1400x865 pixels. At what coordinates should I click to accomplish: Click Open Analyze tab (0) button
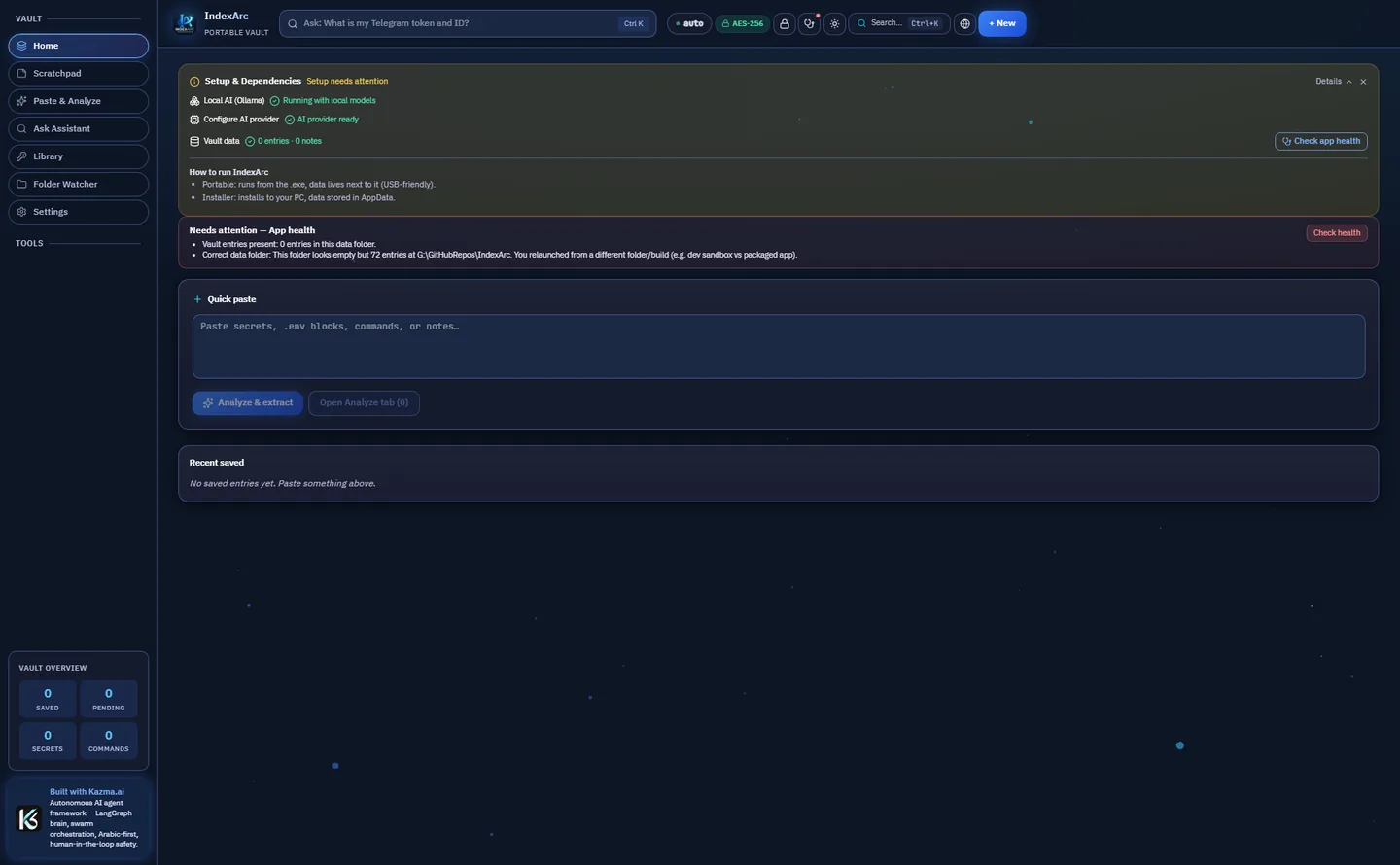[x=364, y=403]
